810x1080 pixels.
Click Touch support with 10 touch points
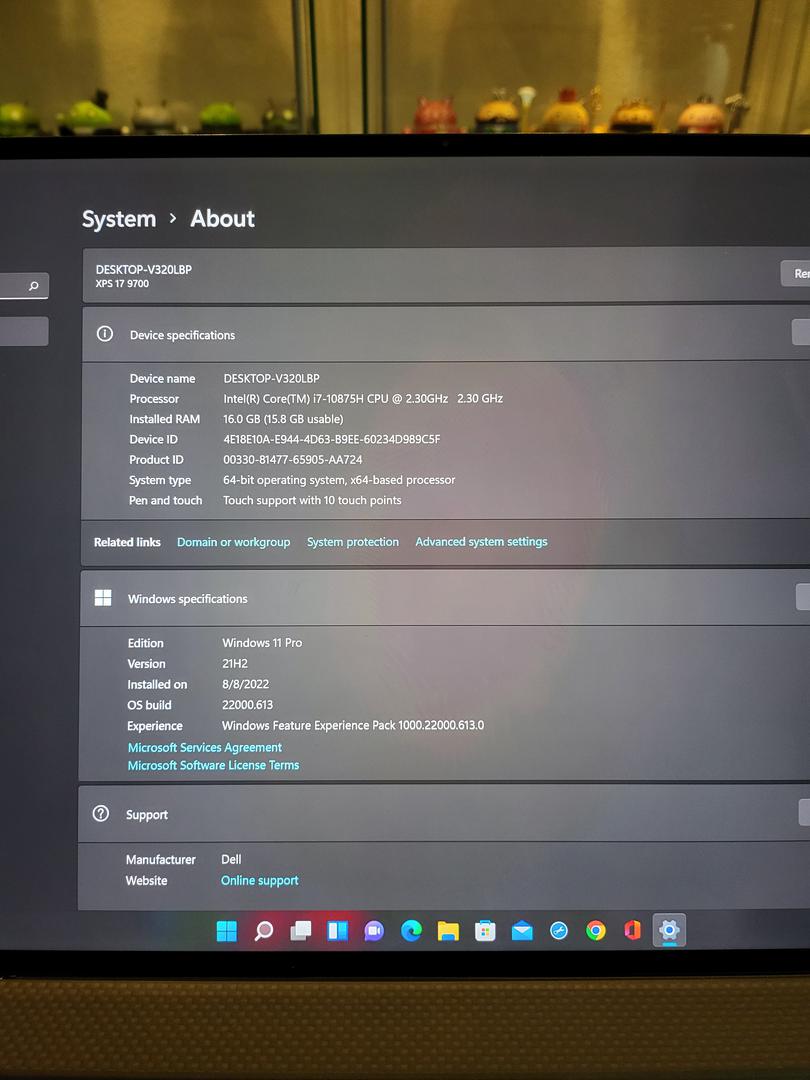click(312, 500)
